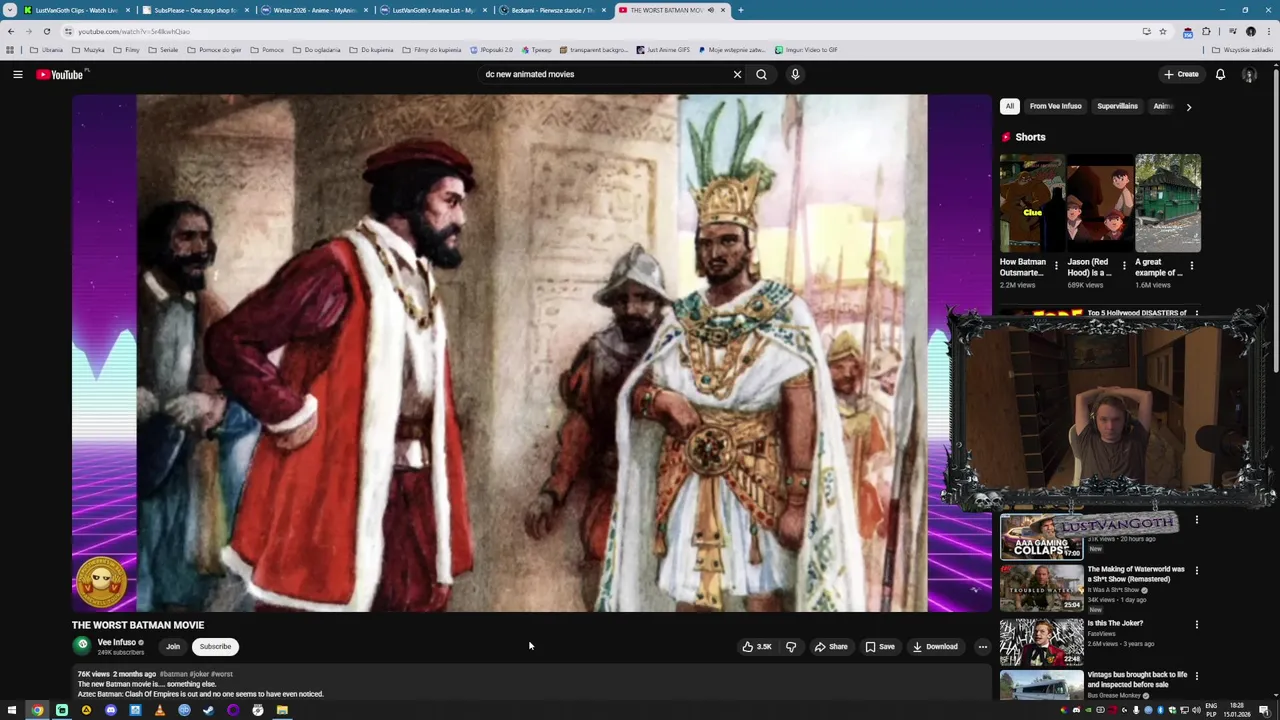Open the #batman hashtag link
The width and height of the screenshot is (1280, 720).
173,674
